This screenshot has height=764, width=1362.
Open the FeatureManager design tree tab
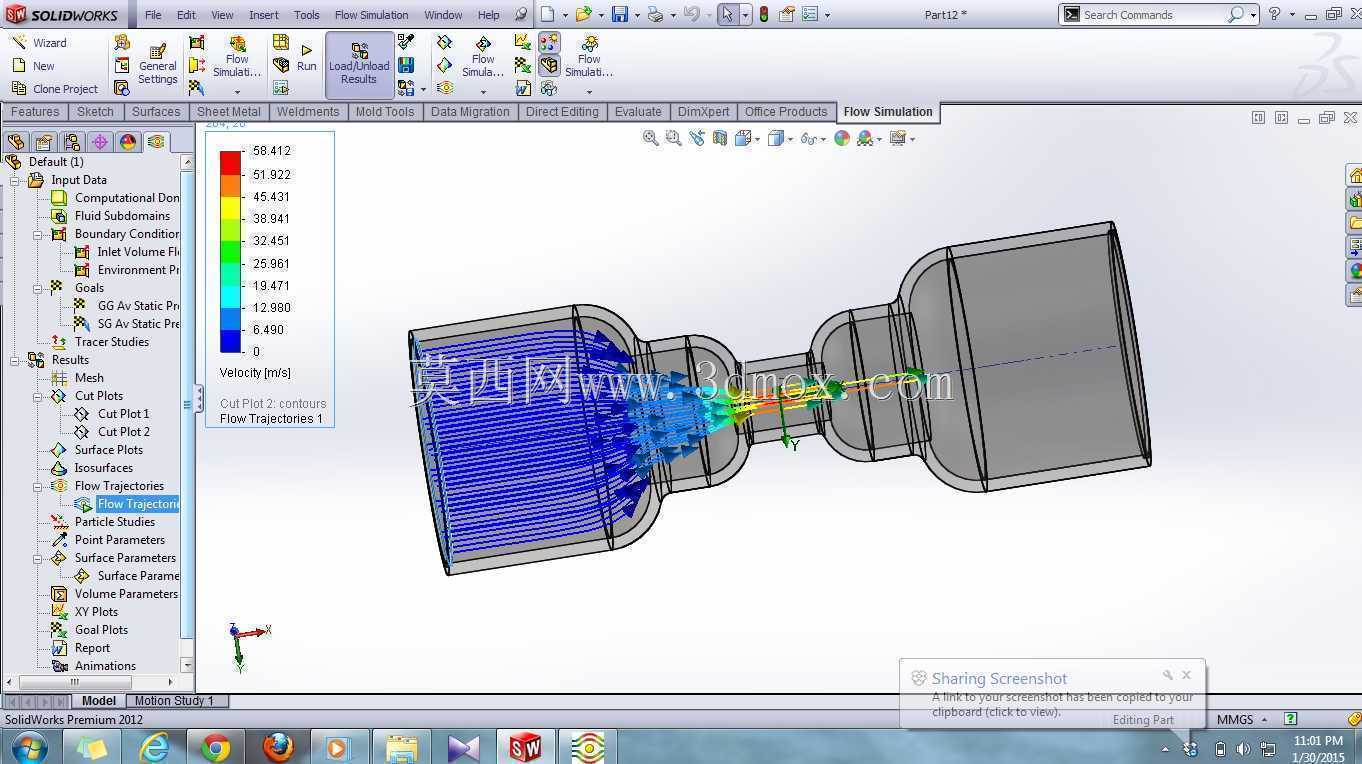15,142
